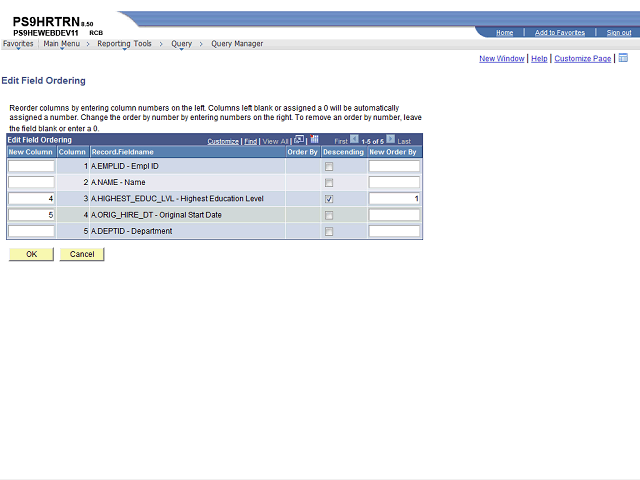The image size is (640, 480).
Task: Open the Favorites dropdown menu
Action: click(17, 44)
